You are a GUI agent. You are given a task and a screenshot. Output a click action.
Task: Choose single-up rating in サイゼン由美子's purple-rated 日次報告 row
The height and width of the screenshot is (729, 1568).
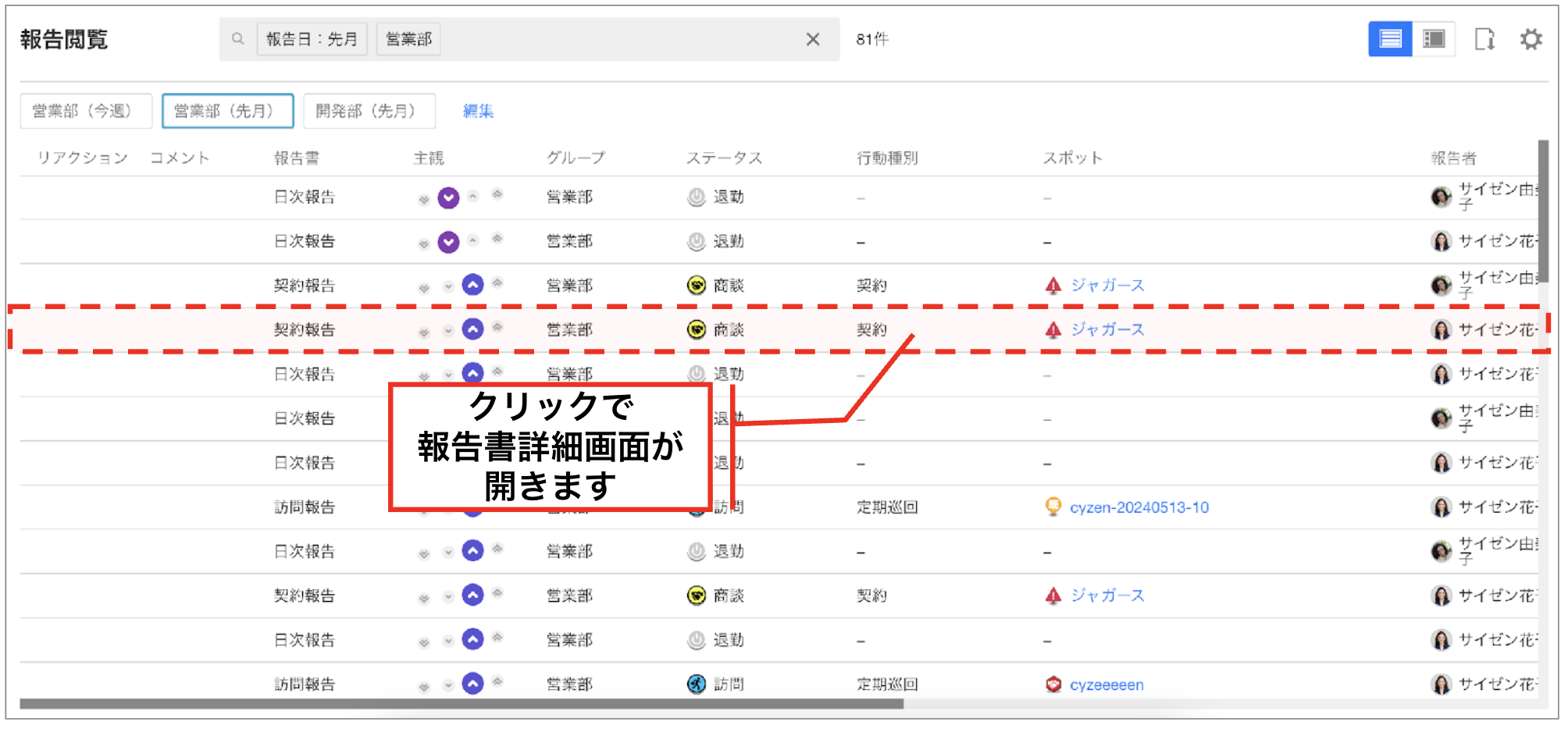point(472,196)
